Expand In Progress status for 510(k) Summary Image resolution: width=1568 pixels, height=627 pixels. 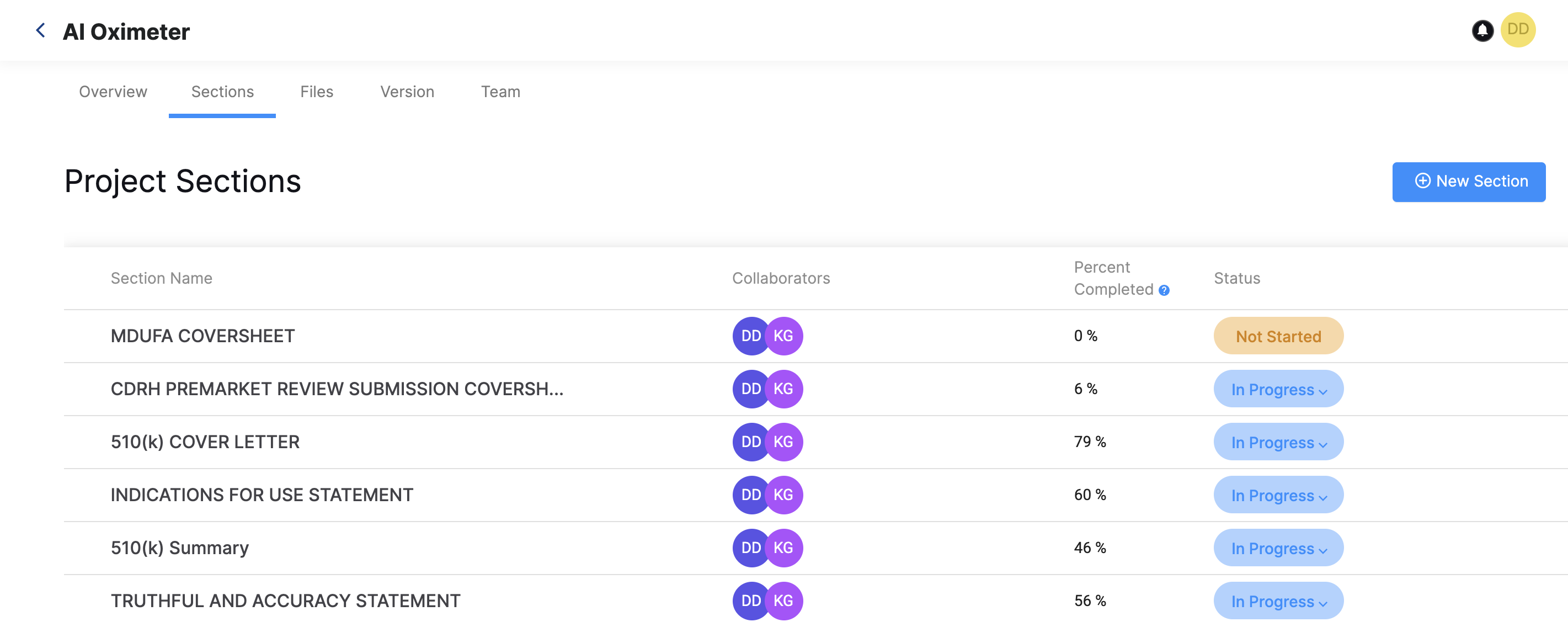(x=1278, y=548)
